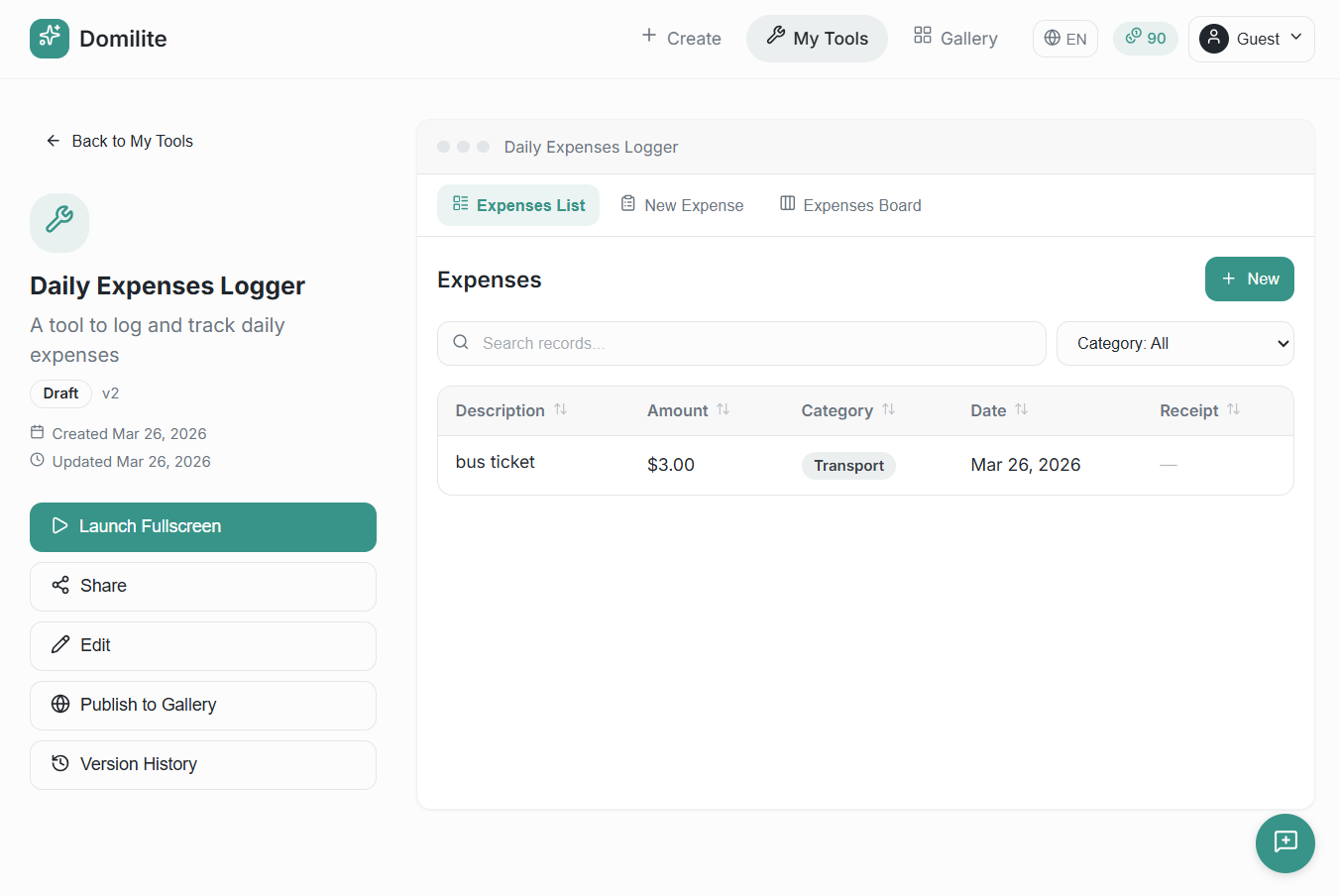Open the Category: All filter dropdown
1340x896 pixels.
[1174, 343]
